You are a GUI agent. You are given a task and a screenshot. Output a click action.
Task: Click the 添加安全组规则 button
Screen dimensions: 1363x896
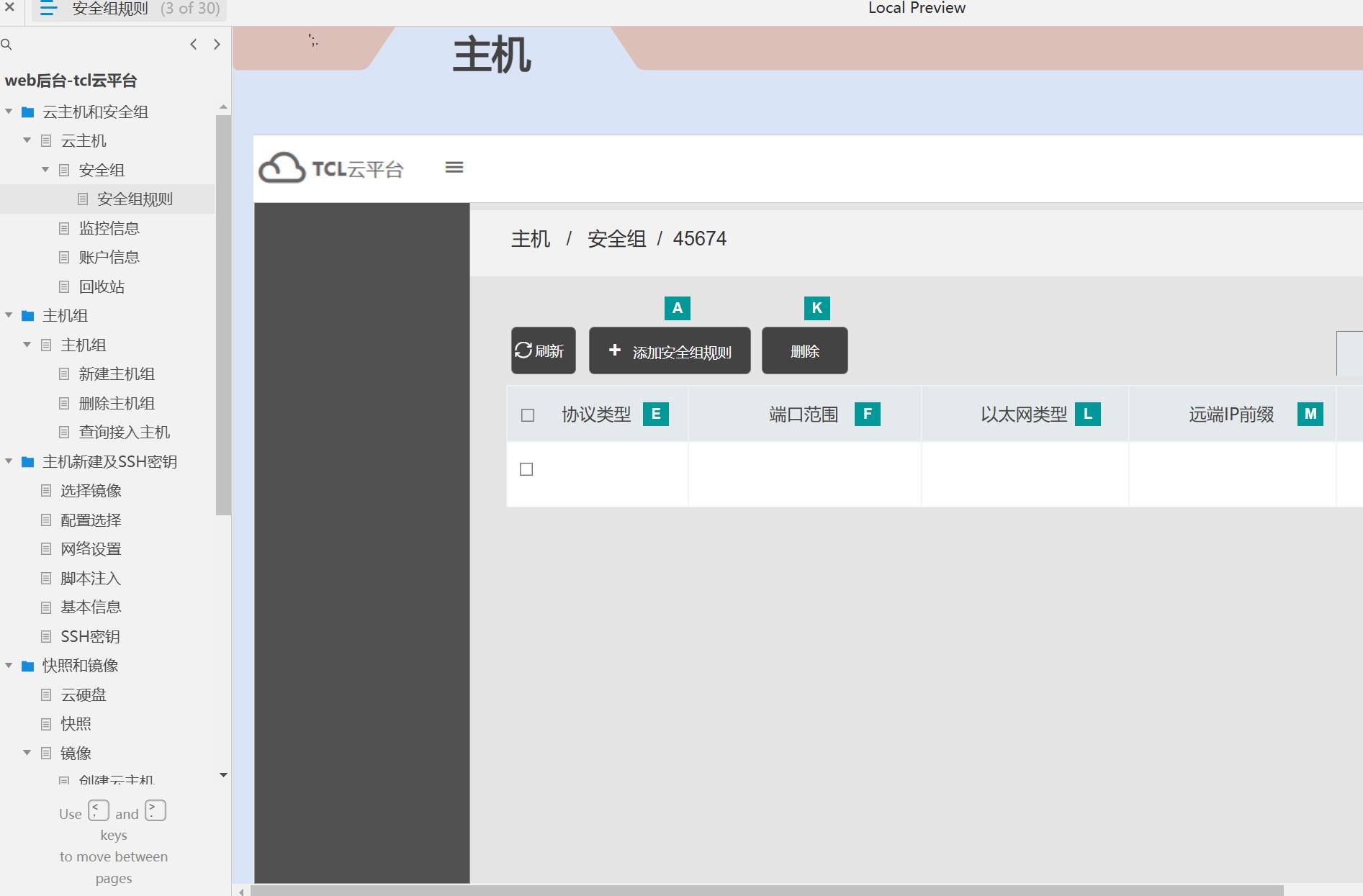(x=670, y=350)
